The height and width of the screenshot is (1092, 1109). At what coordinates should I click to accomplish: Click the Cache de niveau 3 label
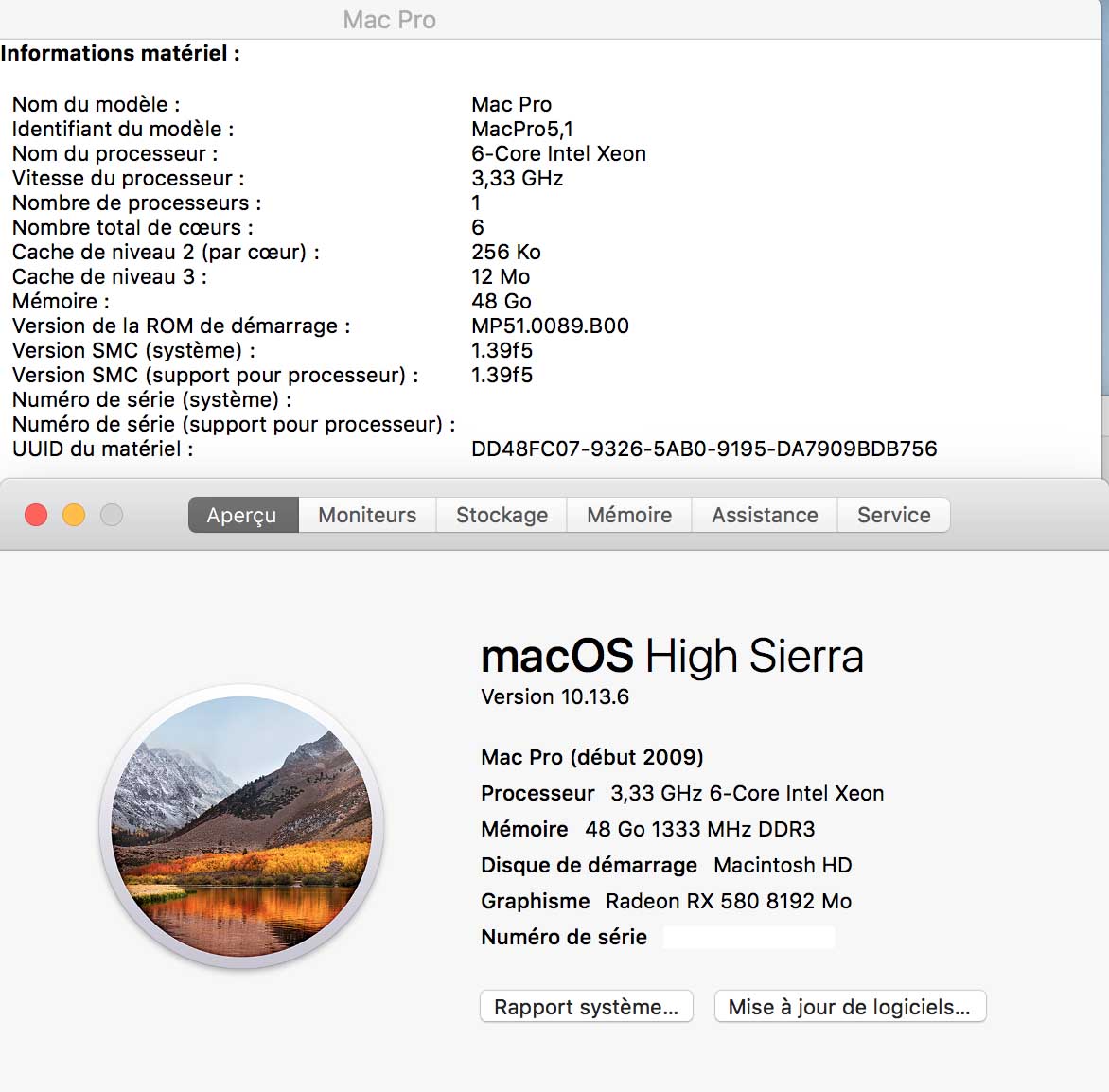(x=110, y=276)
